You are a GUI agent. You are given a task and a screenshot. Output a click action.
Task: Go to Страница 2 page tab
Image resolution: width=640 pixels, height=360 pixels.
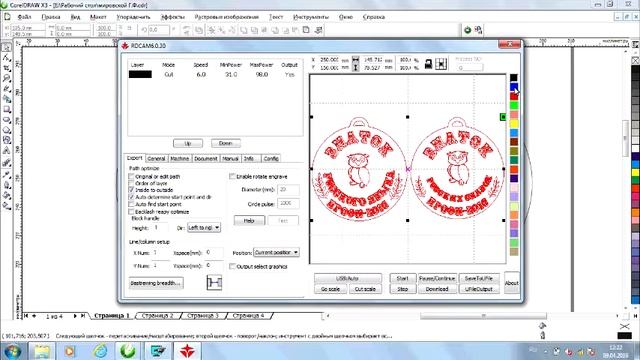pos(158,316)
